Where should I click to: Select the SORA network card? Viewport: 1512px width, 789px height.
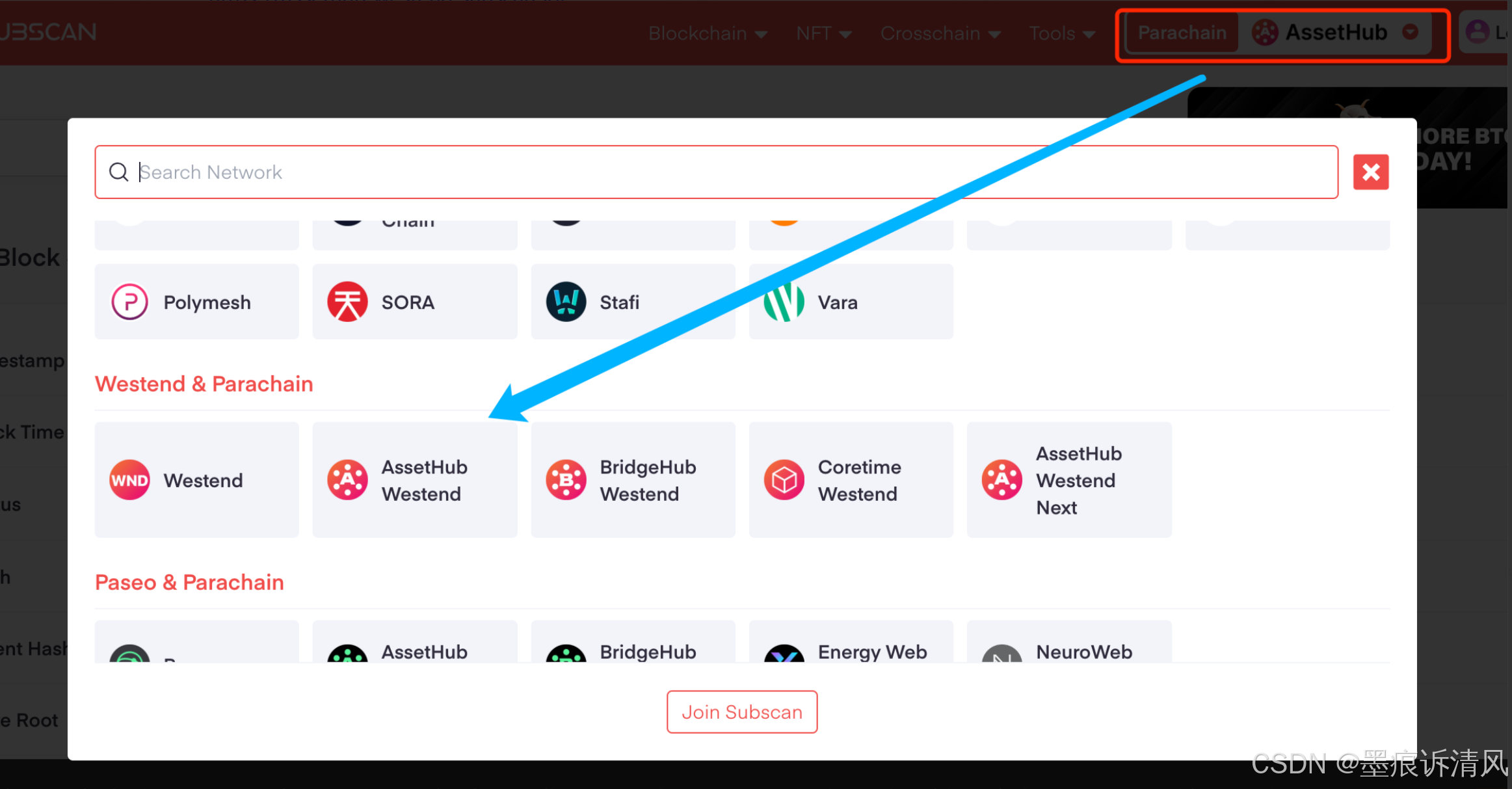pos(415,301)
